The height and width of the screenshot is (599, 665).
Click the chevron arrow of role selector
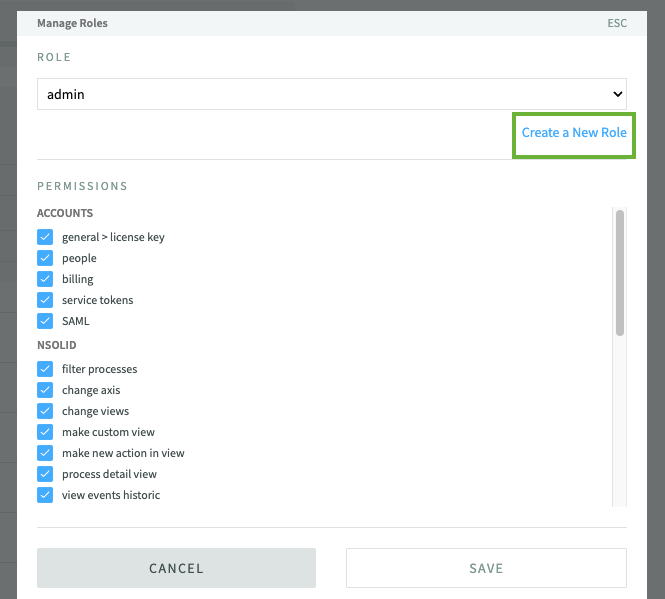[616, 94]
